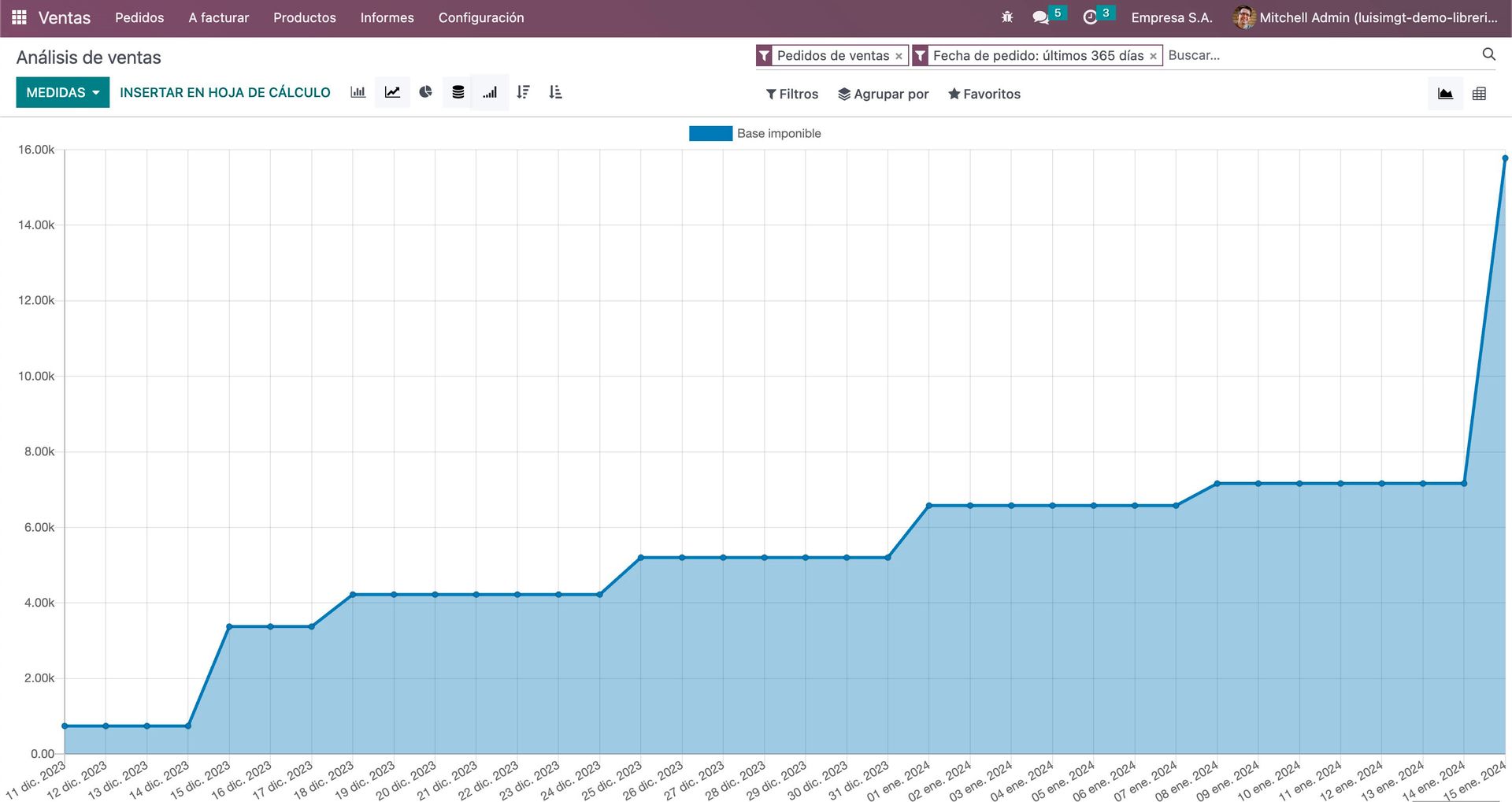1512x802 pixels.
Task: Toggle cumulative chart mode
Action: pos(490,92)
